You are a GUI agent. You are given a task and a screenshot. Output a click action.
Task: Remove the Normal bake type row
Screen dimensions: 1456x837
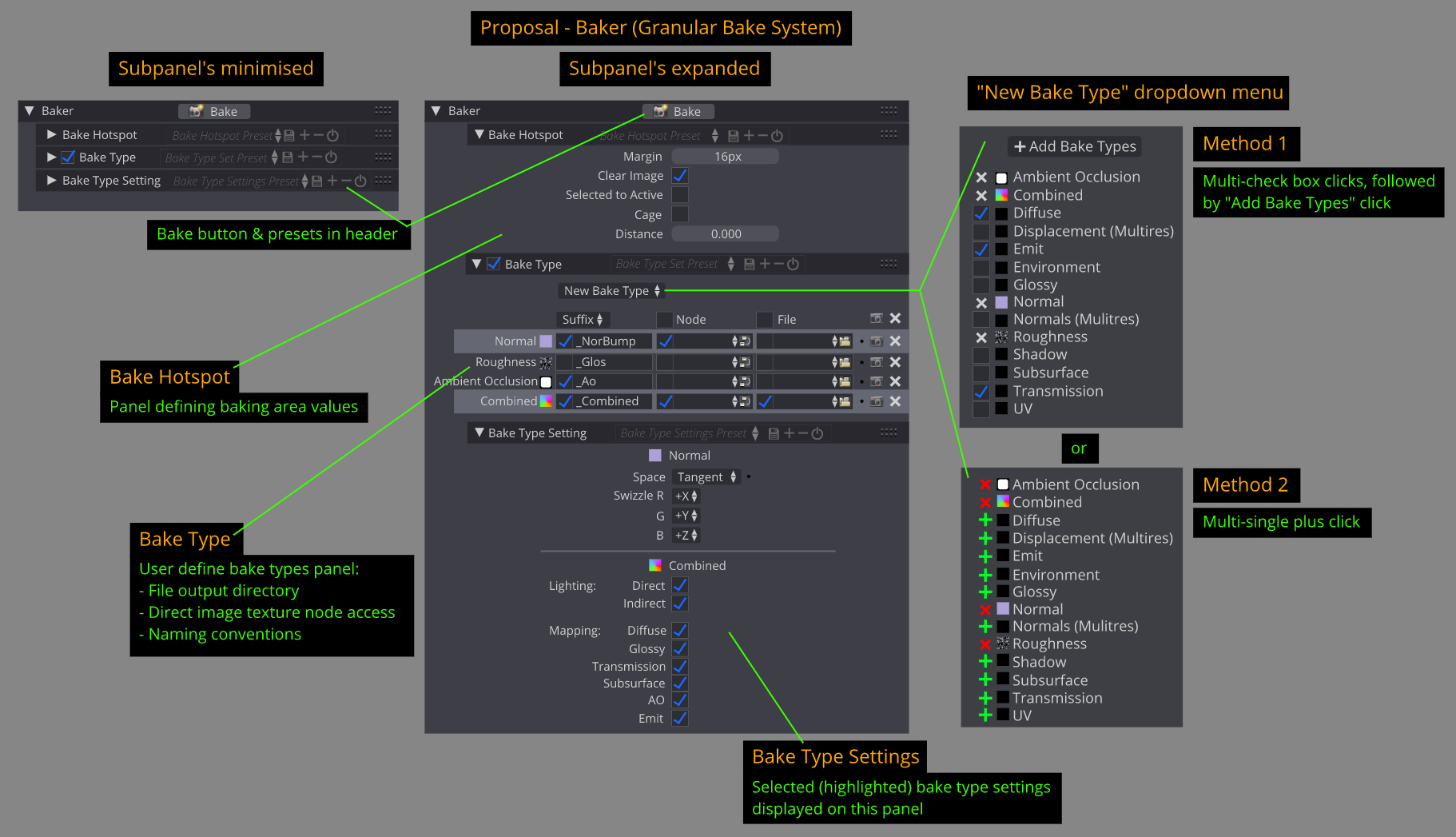pyautogui.click(x=895, y=341)
